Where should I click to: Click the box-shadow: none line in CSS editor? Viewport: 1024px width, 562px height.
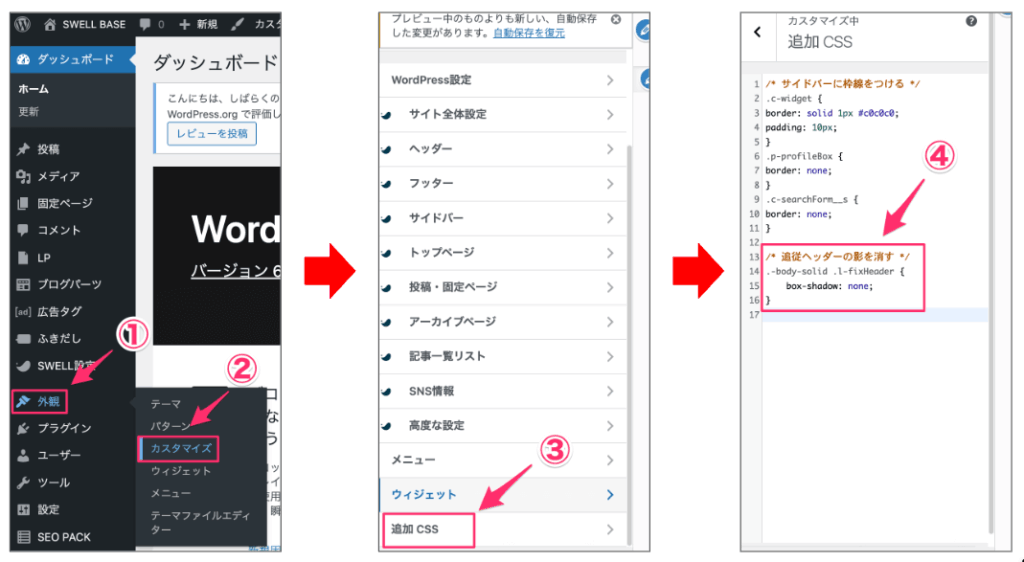point(829,286)
